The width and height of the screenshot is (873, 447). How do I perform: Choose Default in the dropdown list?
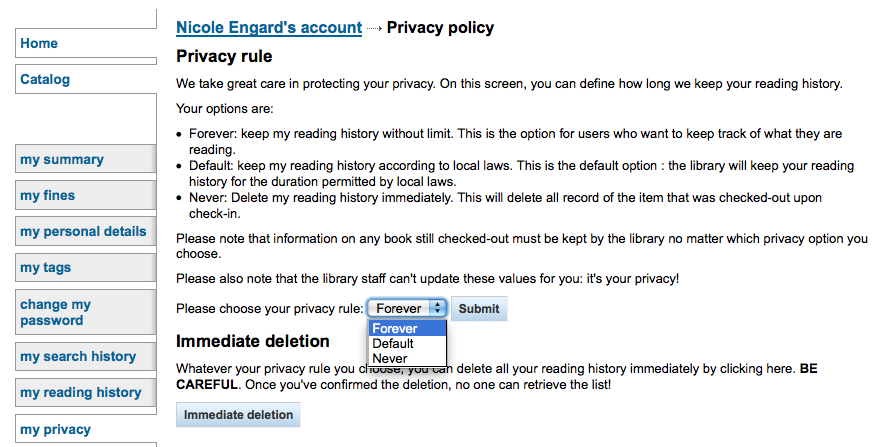408,343
